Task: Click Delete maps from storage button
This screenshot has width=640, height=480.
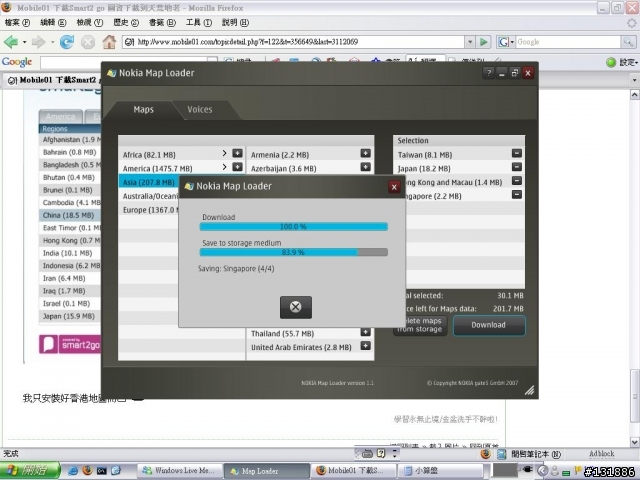Action: point(420,325)
